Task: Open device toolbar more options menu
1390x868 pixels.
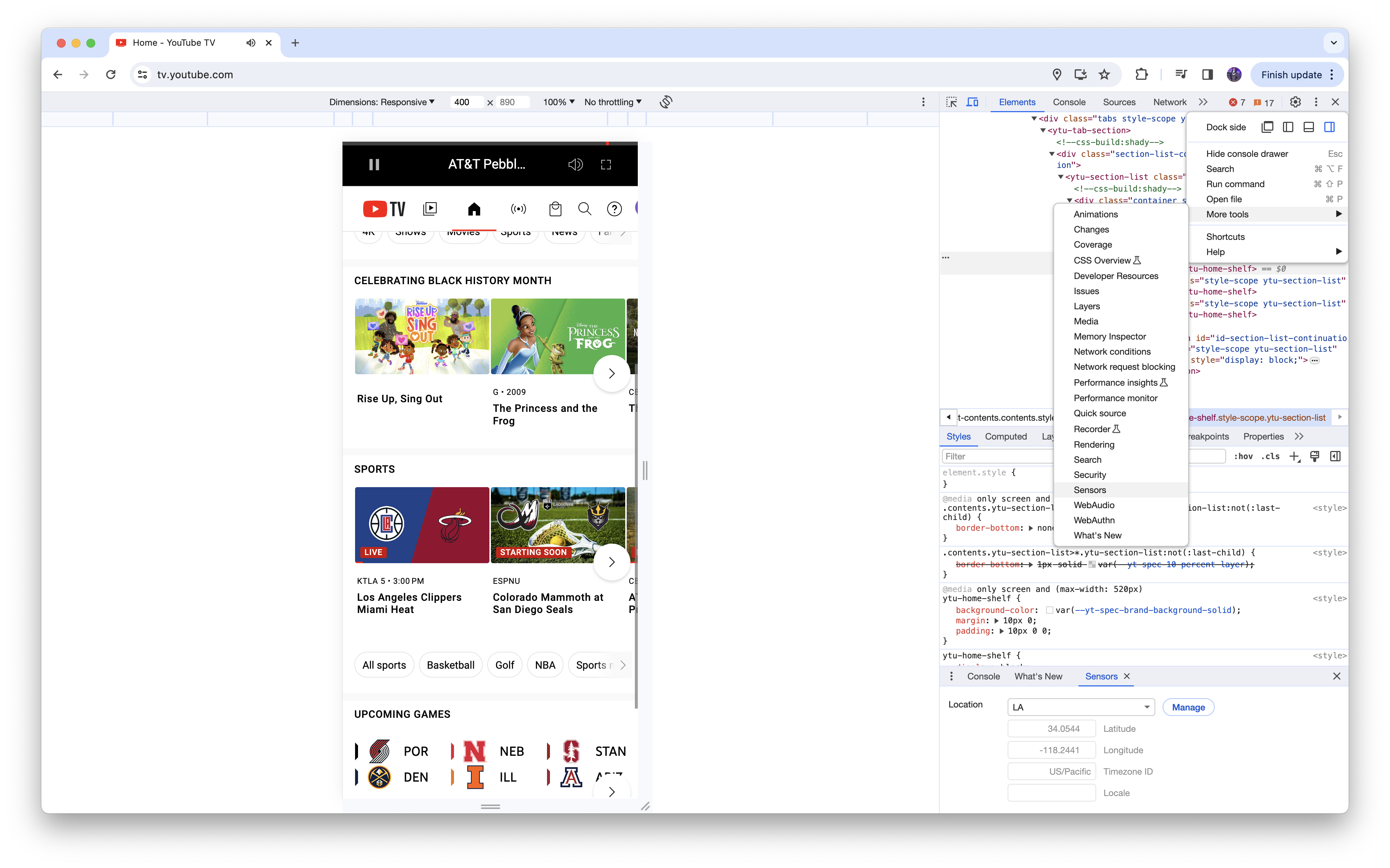Action: pyautogui.click(x=923, y=102)
